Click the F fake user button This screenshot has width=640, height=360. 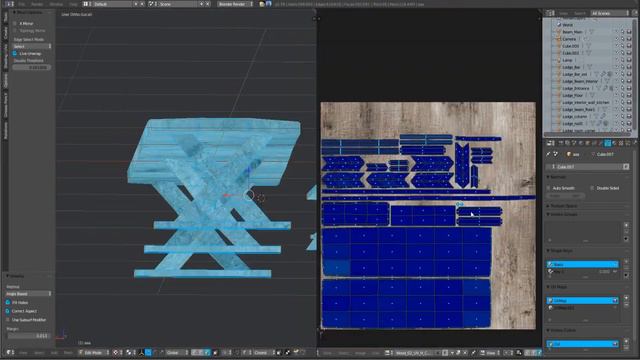(x=626, y=167)
